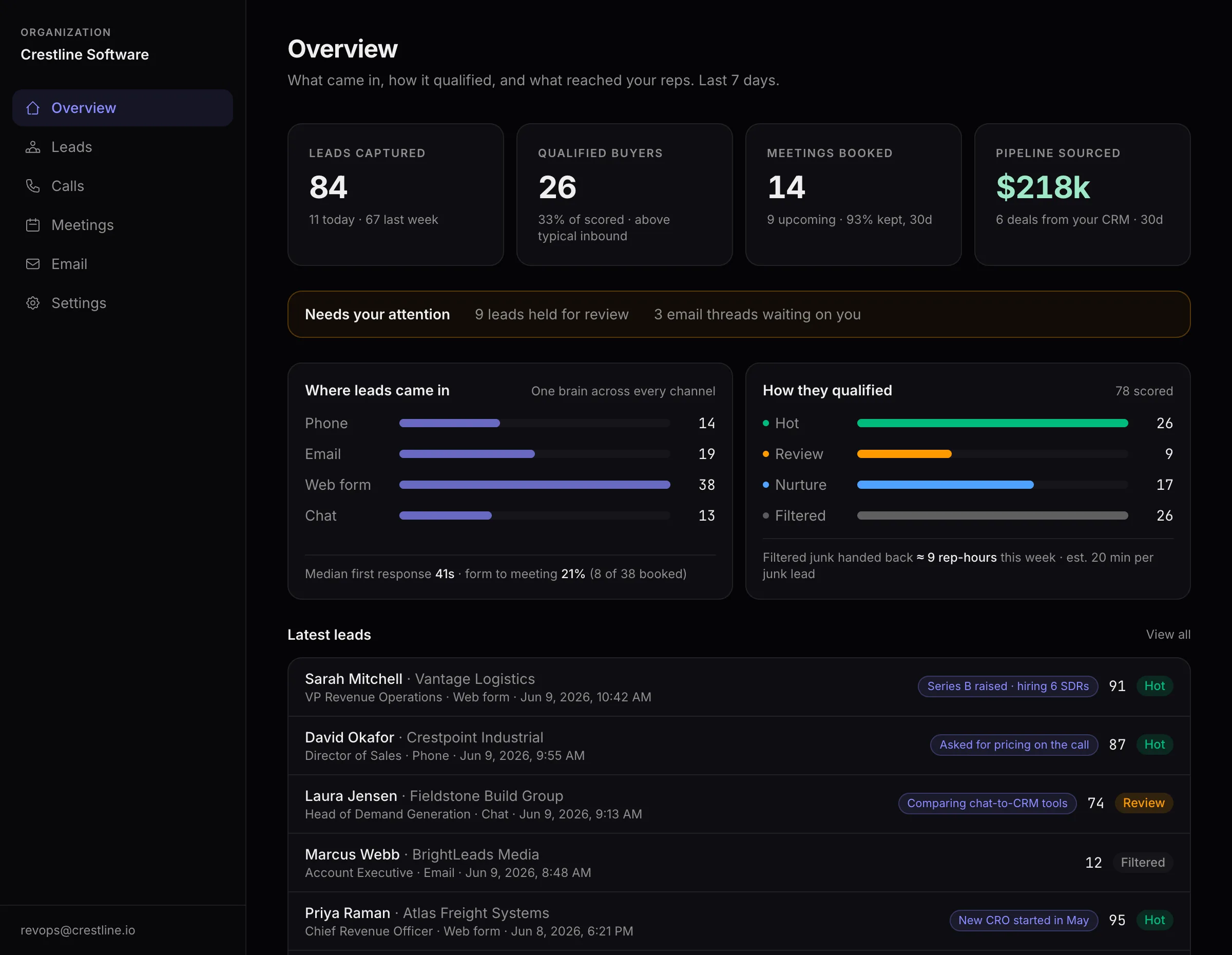Click score 95 for Priya Raman
The width and height of the screenshot is (1232, 955).
click(x=1117, y=920)
